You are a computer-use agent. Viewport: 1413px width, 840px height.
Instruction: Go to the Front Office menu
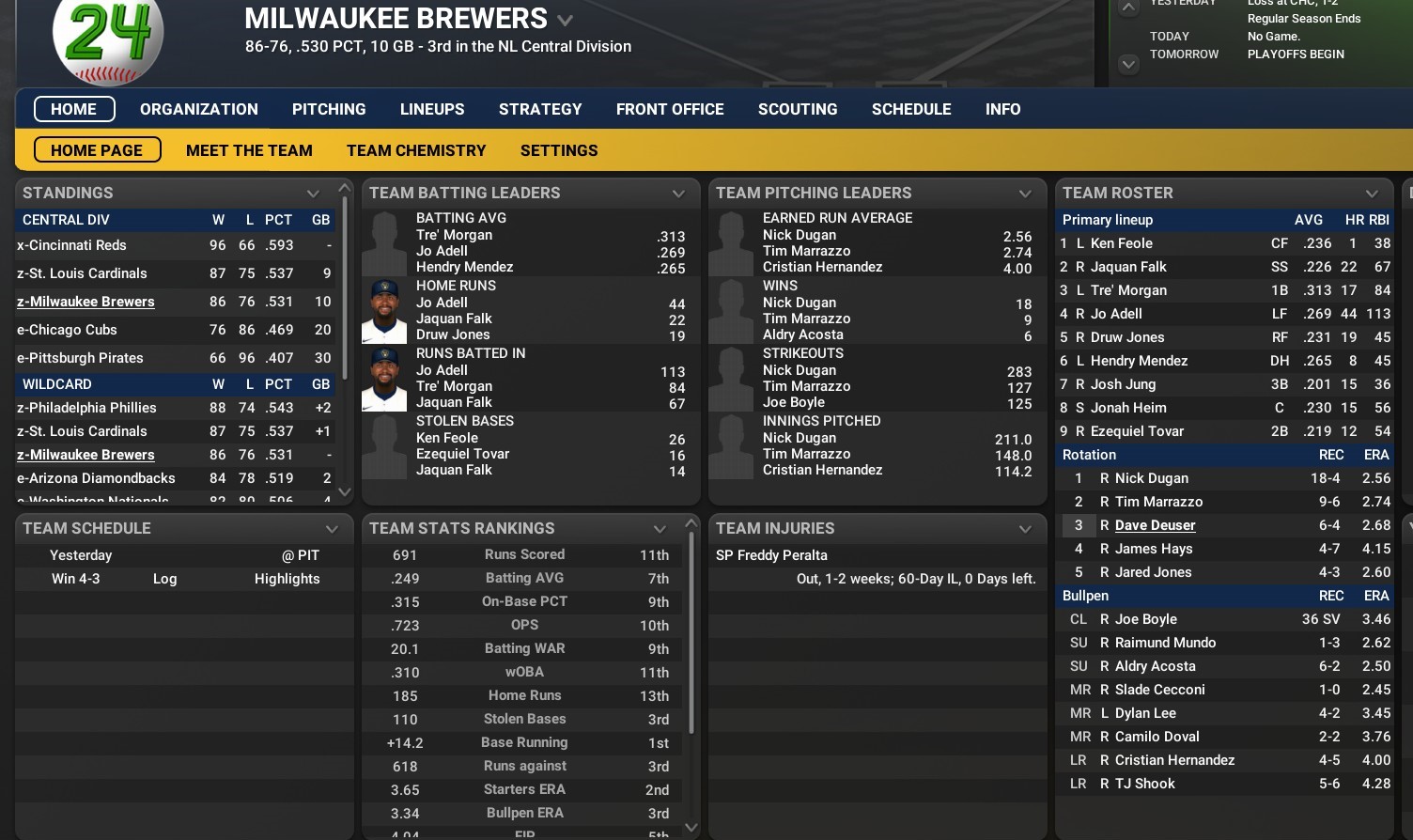(670, 109)
